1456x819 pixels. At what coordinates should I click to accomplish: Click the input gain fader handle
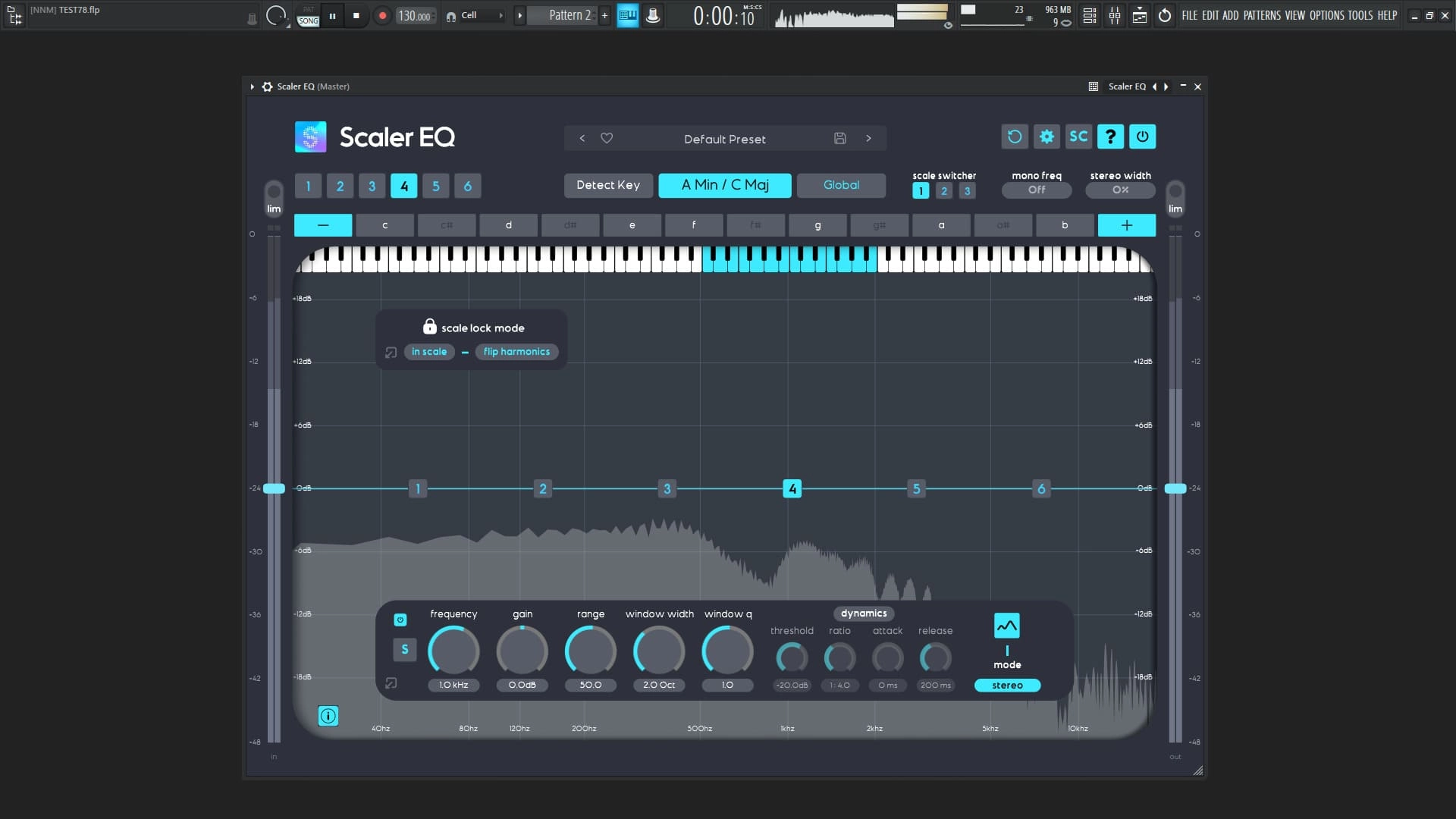coord(274,488)
